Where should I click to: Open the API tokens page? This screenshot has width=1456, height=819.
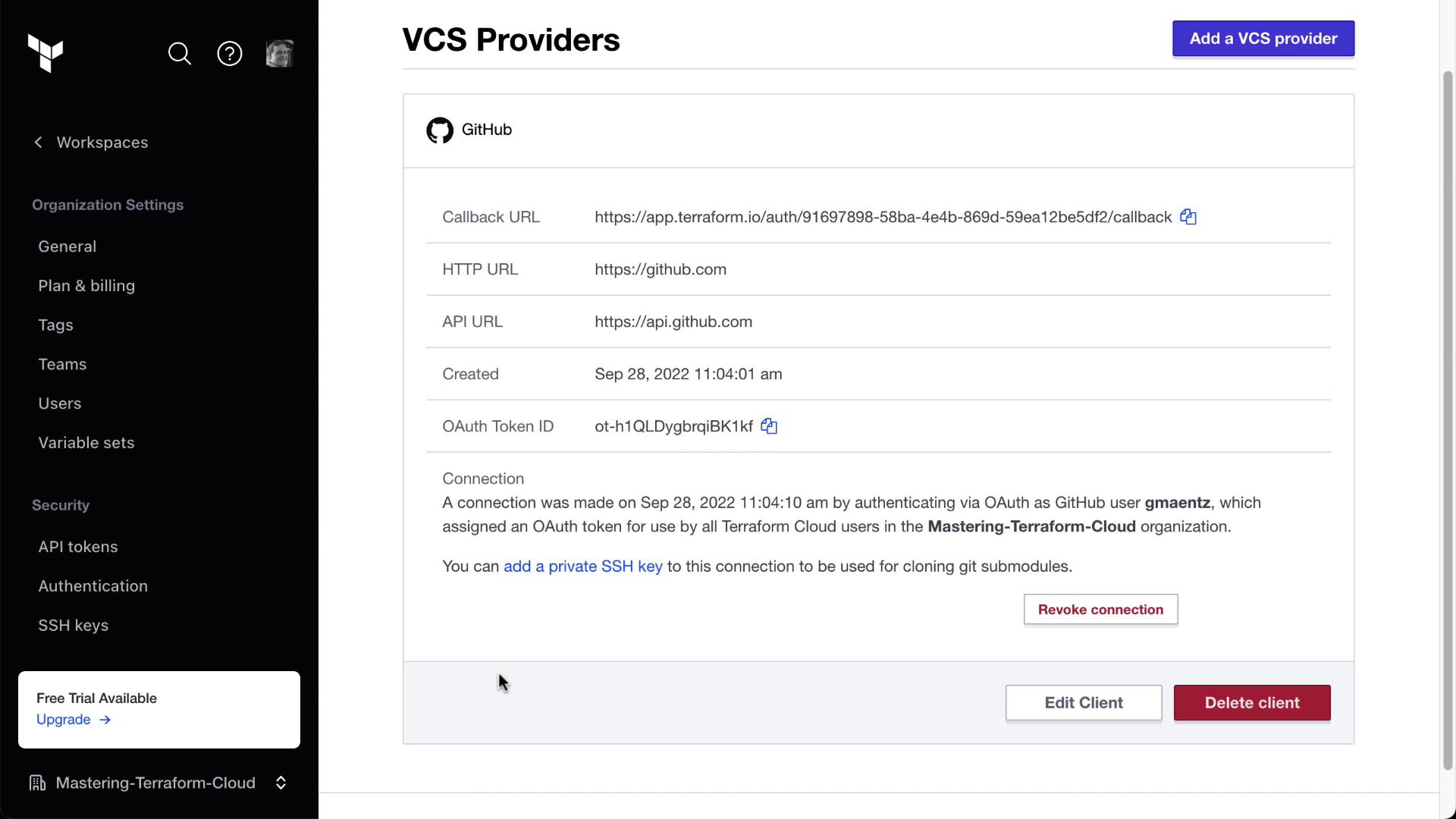pyautogui.click(x=78, y=547)
